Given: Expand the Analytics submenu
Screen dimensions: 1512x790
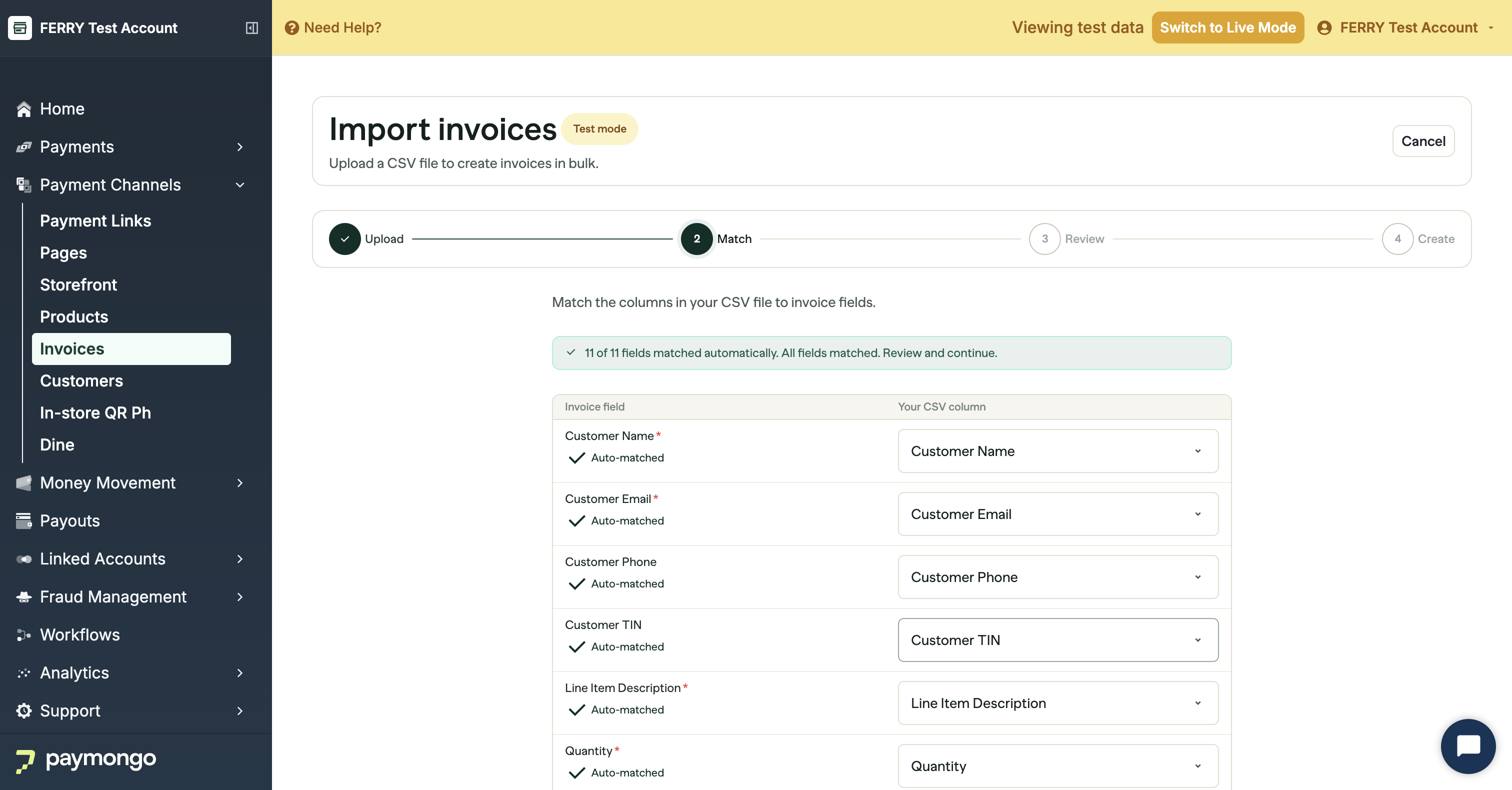Looking at the screenshot, I should [x=239, y=672].
